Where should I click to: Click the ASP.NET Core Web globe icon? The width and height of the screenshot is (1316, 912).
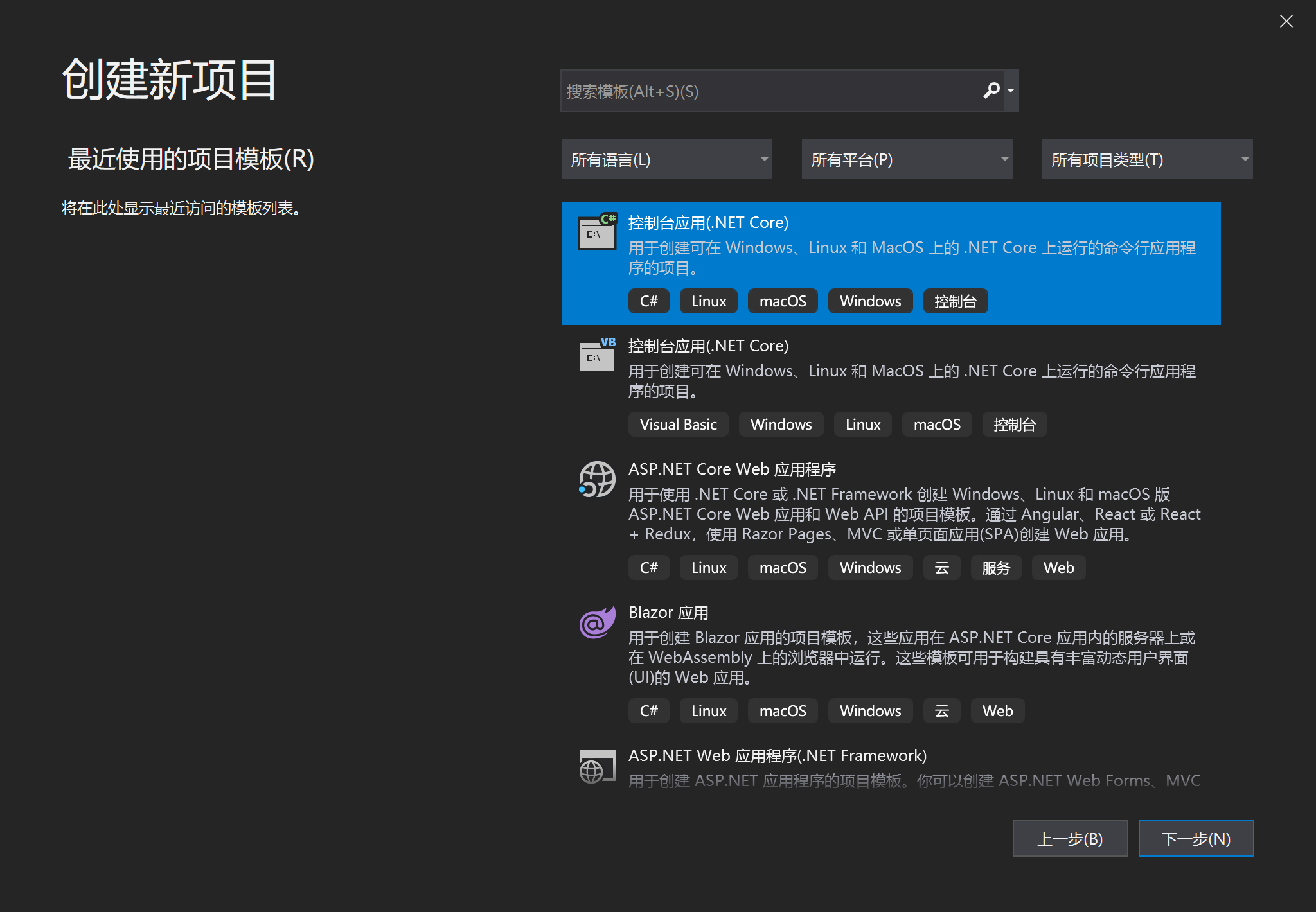coord(598,479)
